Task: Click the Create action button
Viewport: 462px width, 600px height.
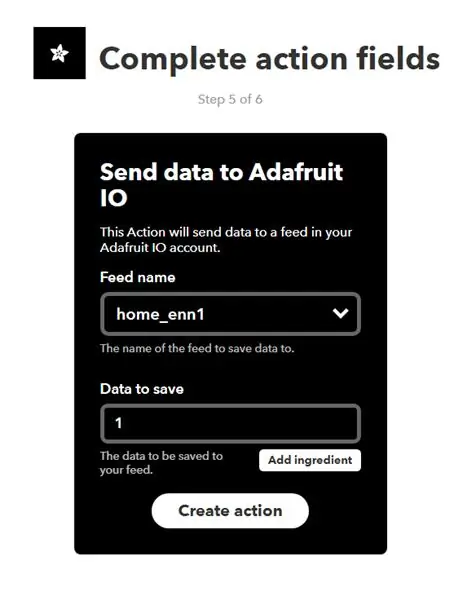Action: (x=230, y=511)
